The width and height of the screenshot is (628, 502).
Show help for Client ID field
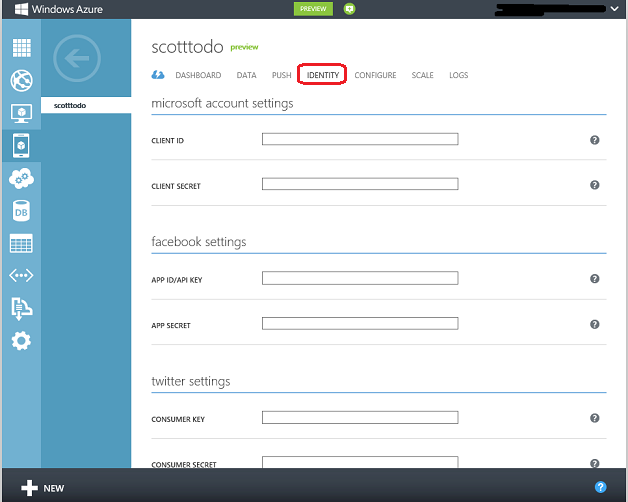click(594, 140)
